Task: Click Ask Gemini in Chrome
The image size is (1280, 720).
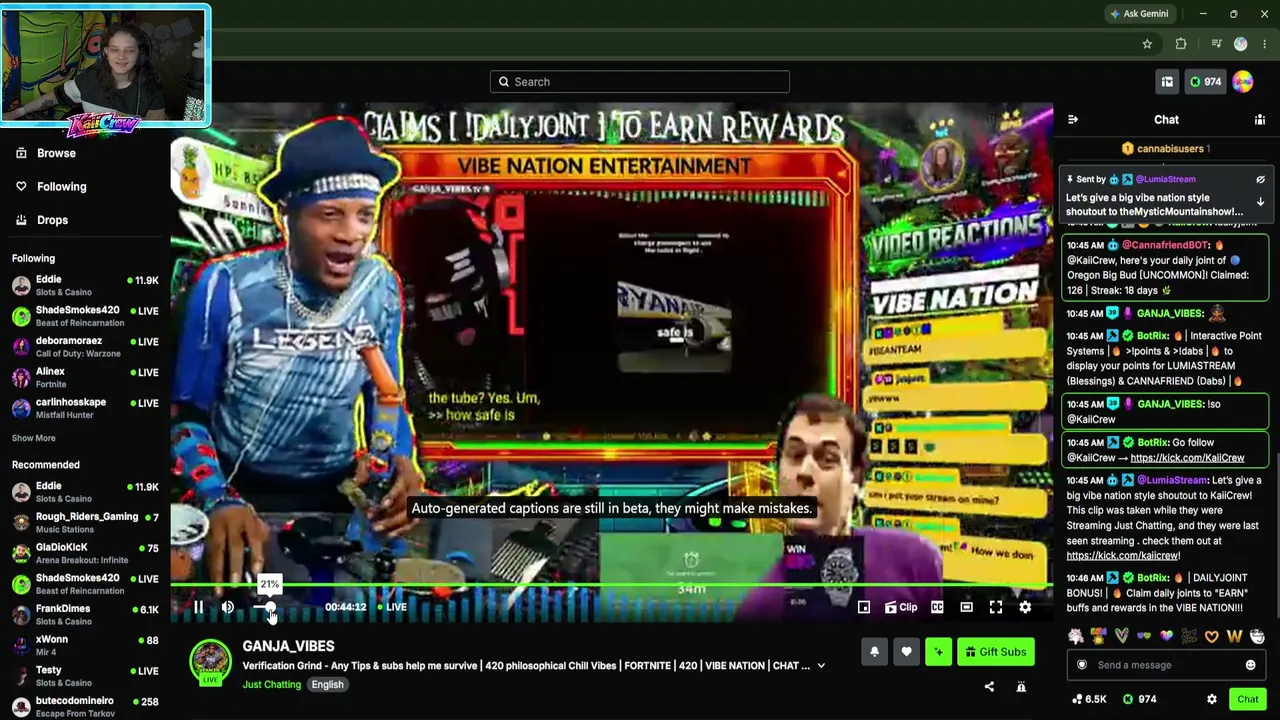Action: 1139,14
